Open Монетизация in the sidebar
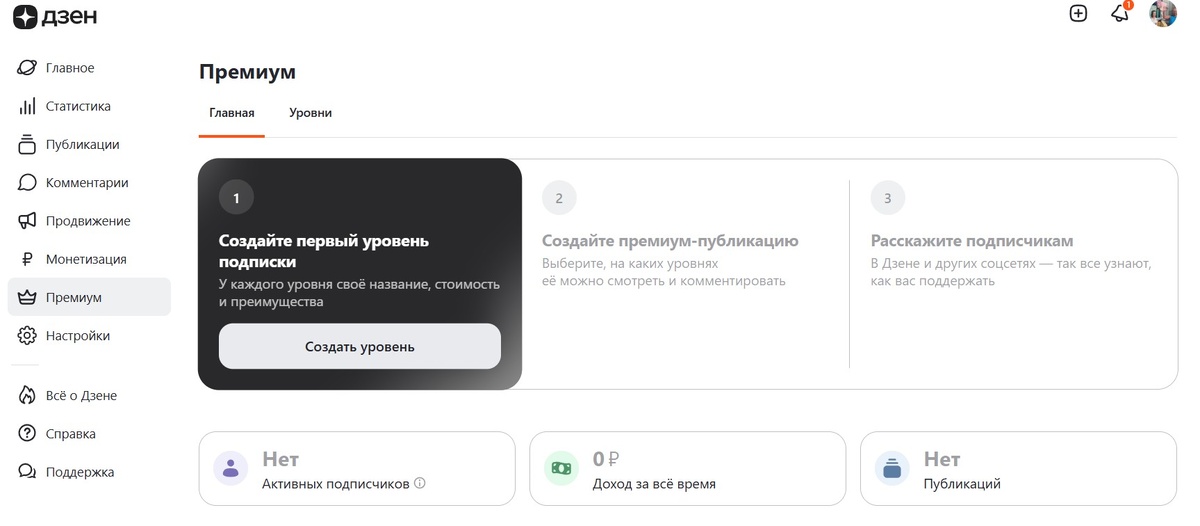The height and width of the screenshot is (526, 1200). [89, 259]
